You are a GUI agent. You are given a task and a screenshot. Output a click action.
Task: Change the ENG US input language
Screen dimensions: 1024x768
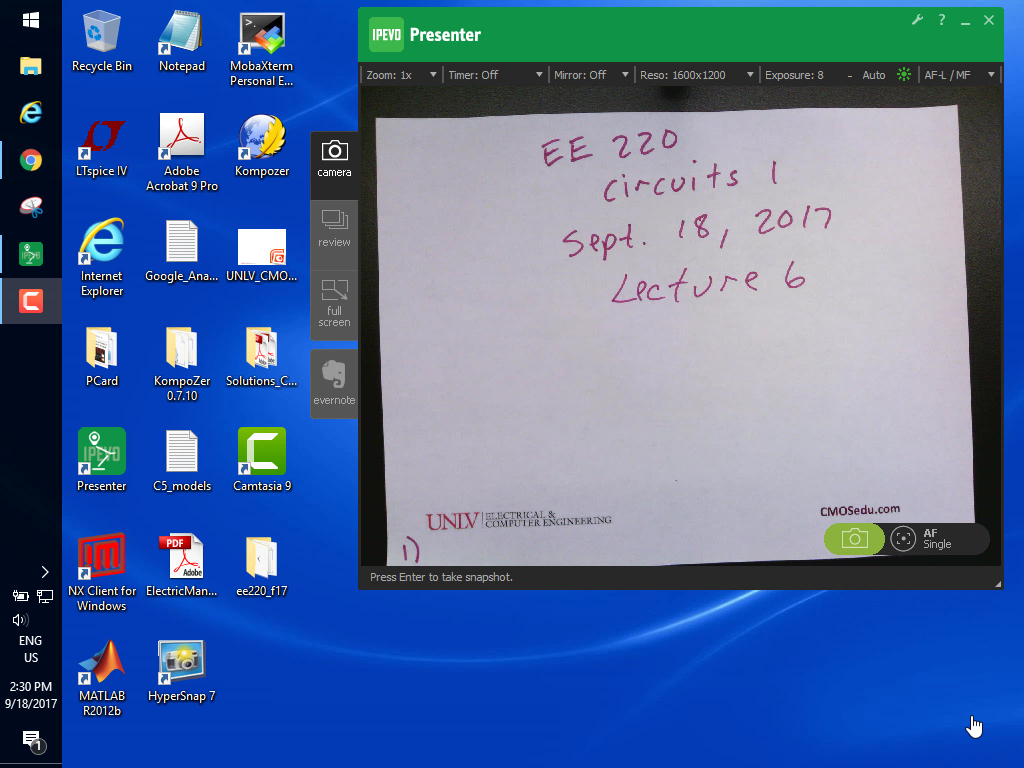click(31, 649)
